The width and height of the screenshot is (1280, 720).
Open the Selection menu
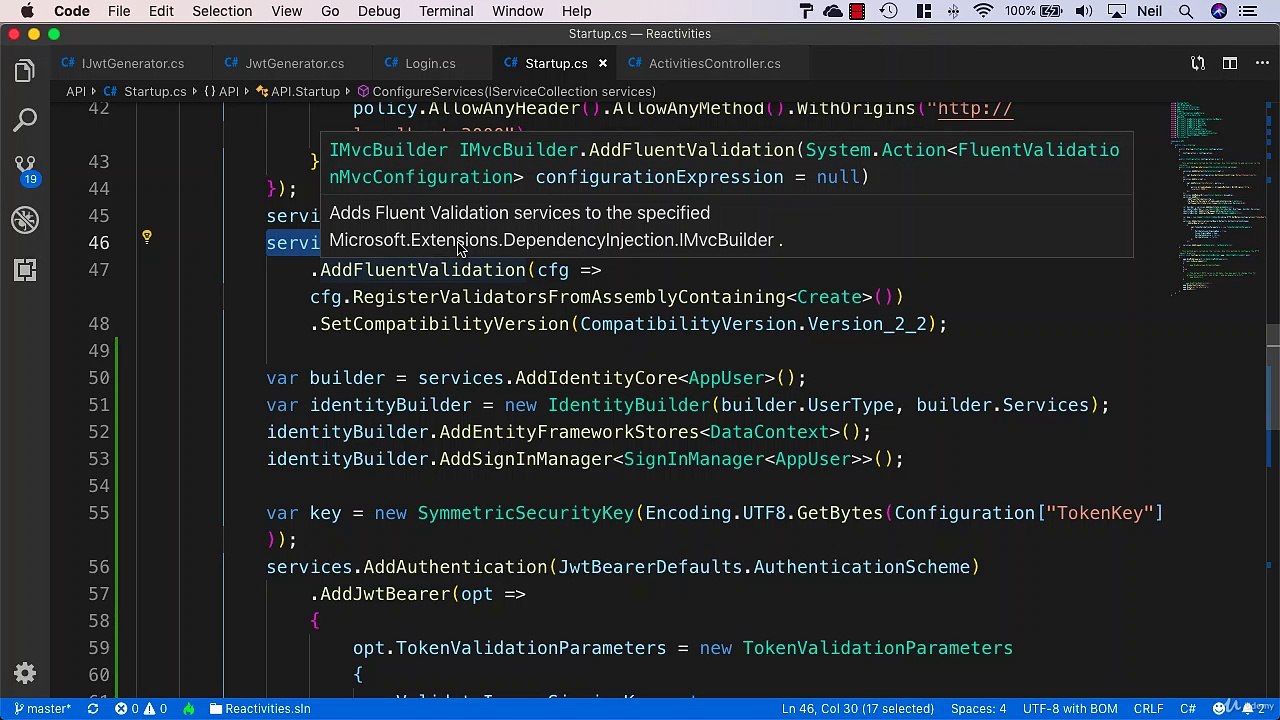222,11
